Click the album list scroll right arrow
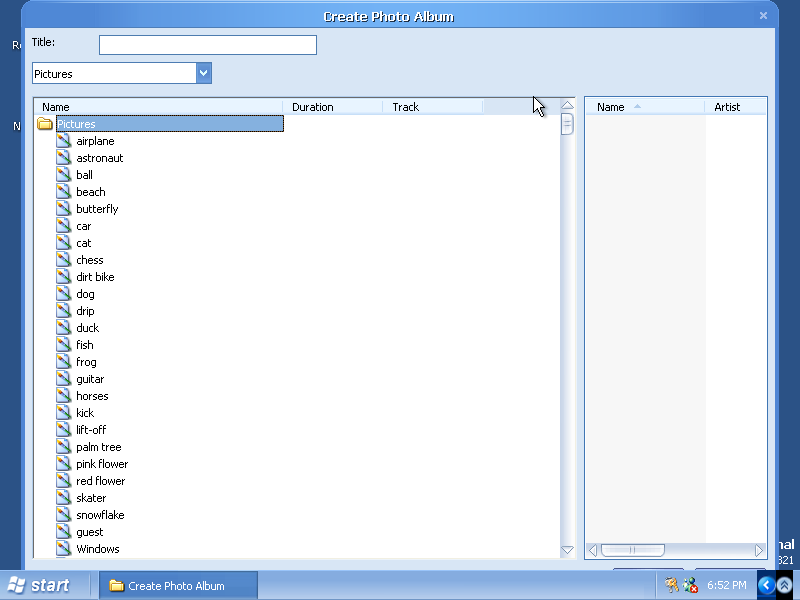800x600 pixels. pos(759,551)
